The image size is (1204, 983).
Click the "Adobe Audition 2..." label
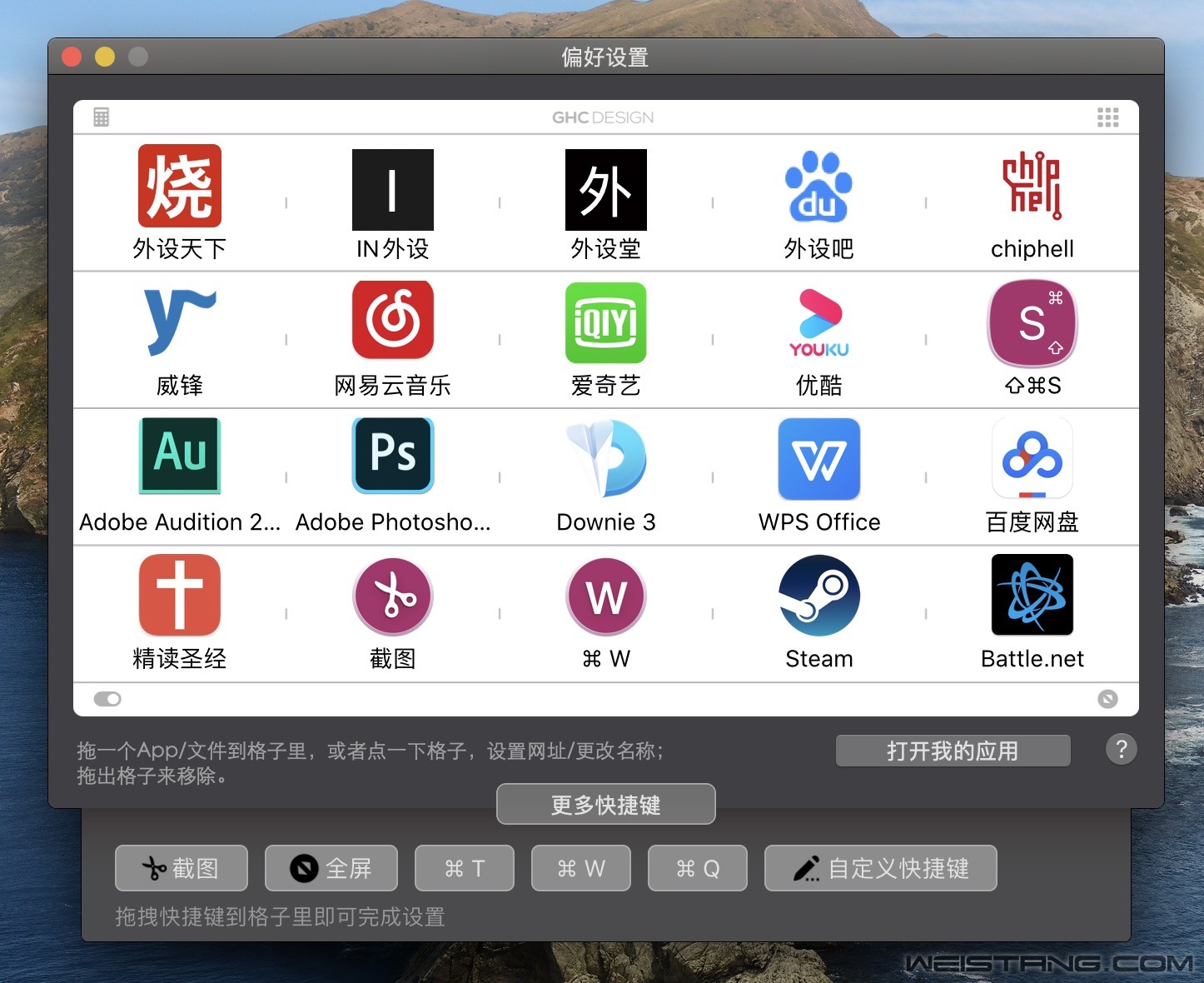[x=180, y=522]
